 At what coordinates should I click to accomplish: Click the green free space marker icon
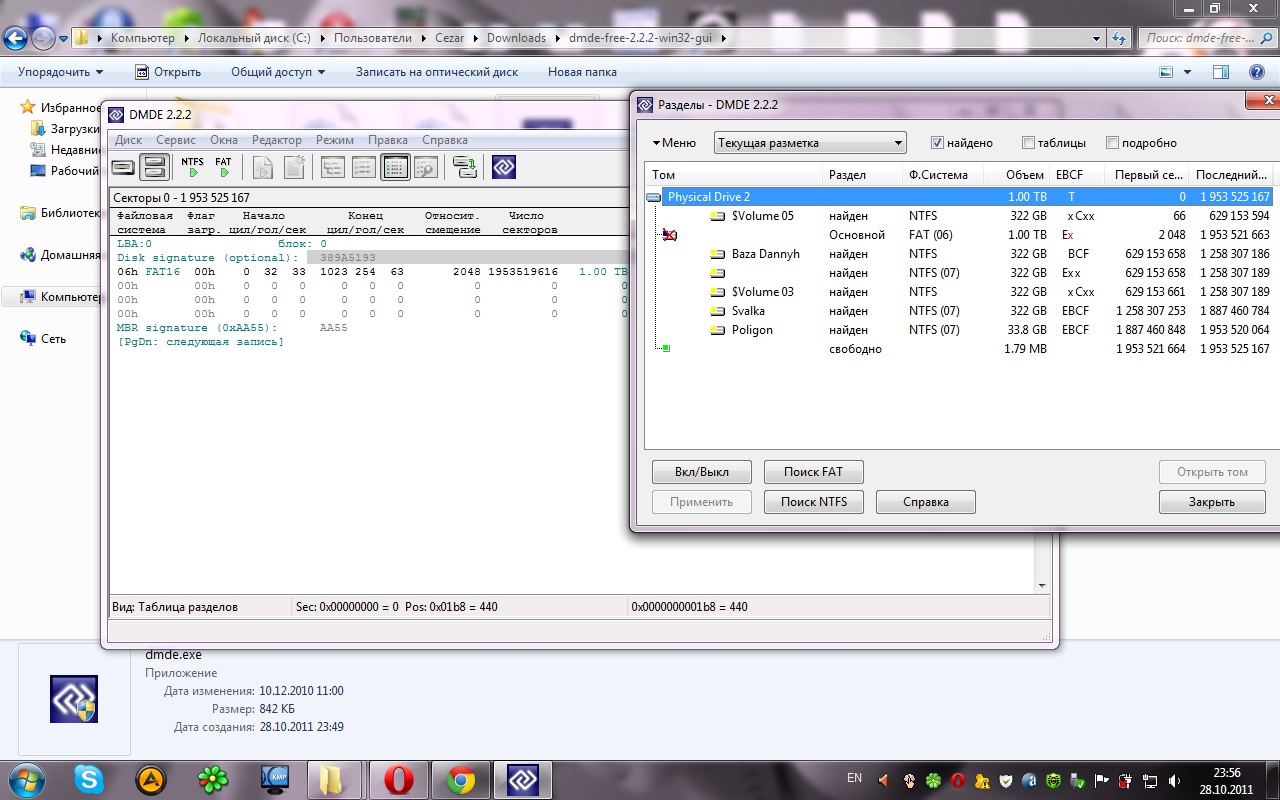pyautogui.click(x=666, y=348)
